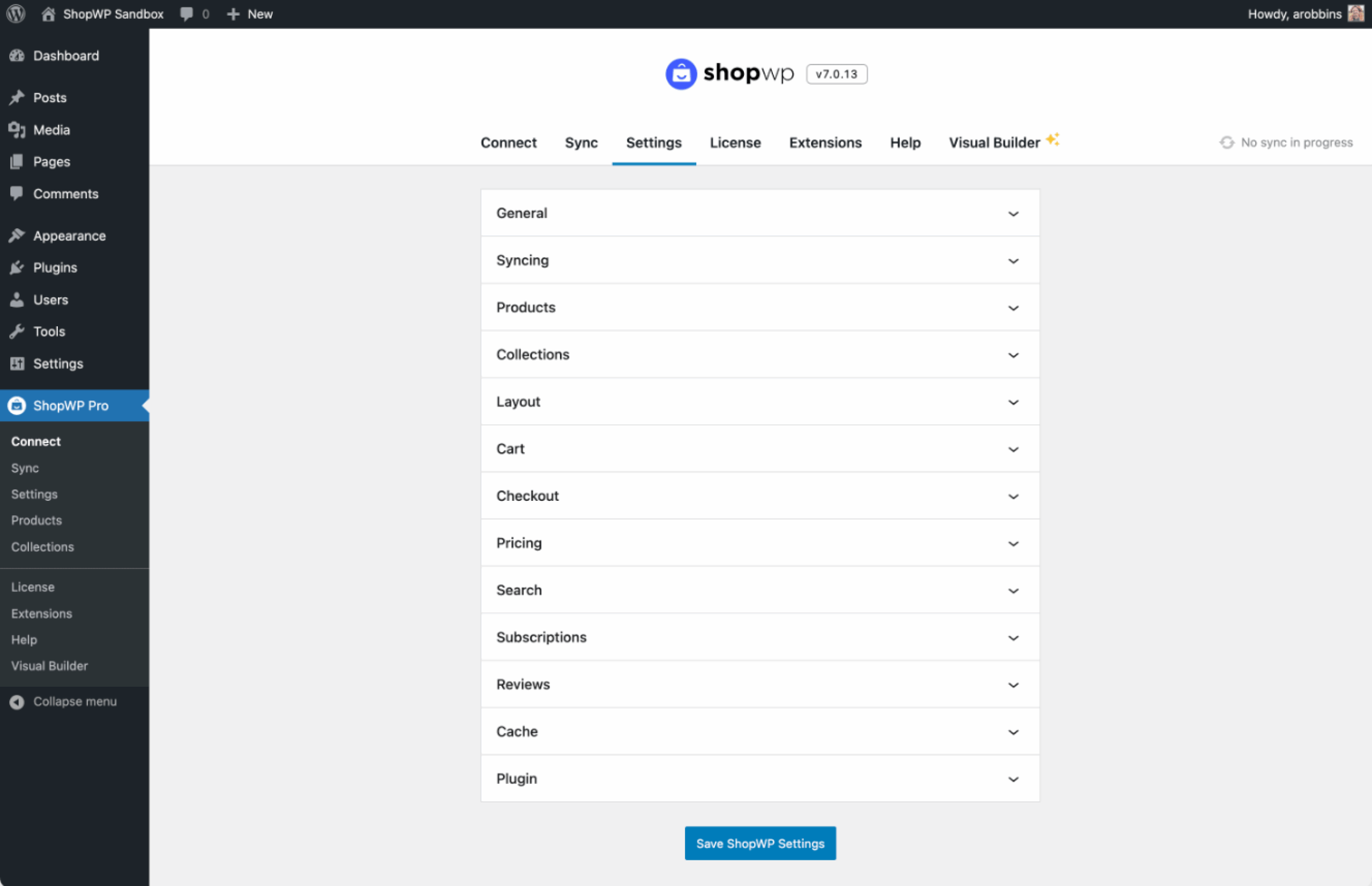Click the ShopWP Pro shopping bag icon
1372x886 pixels.
pos(16,406)
